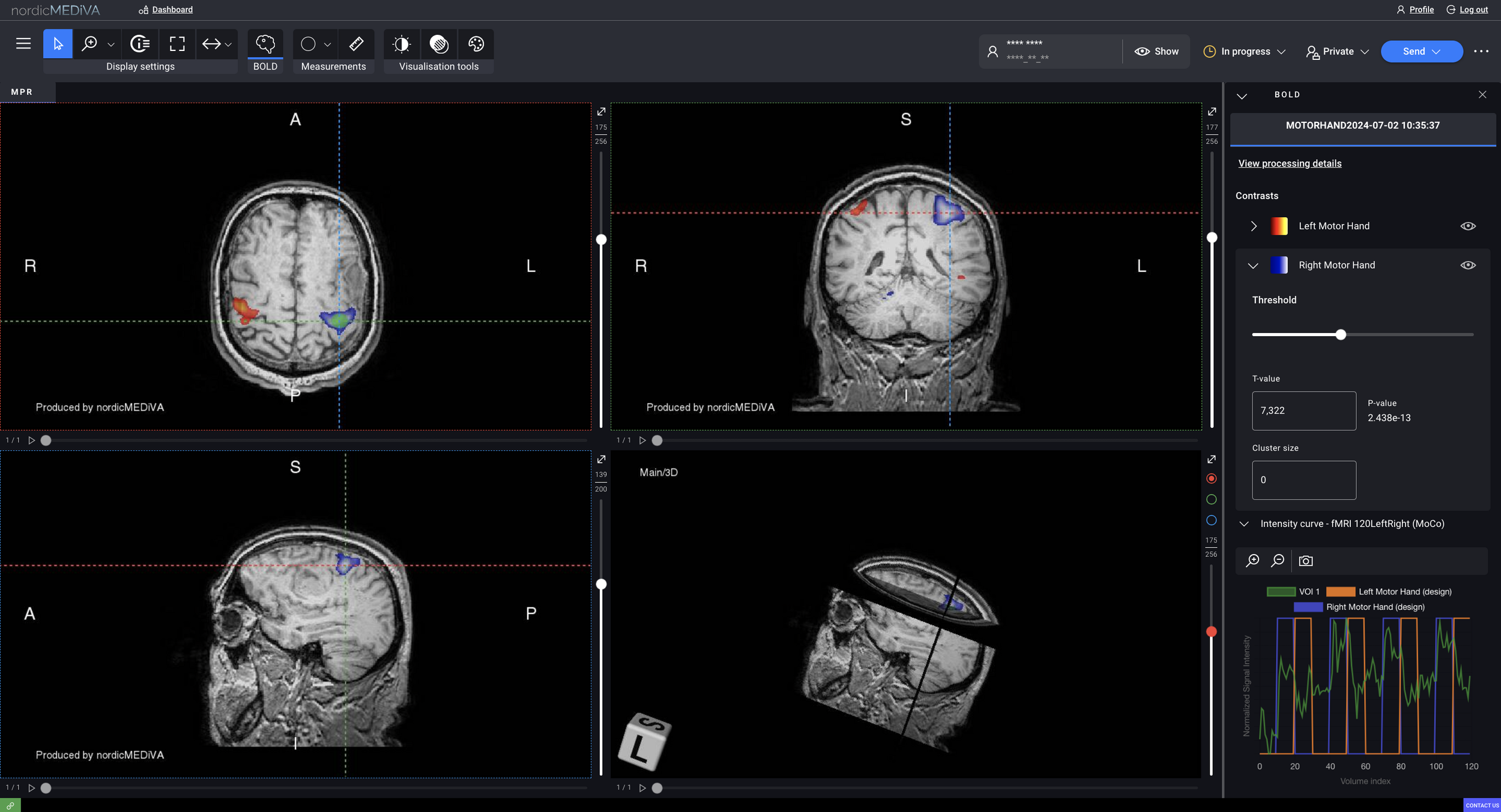Open the In progress status dropdown

click(x=1245, y=52)
